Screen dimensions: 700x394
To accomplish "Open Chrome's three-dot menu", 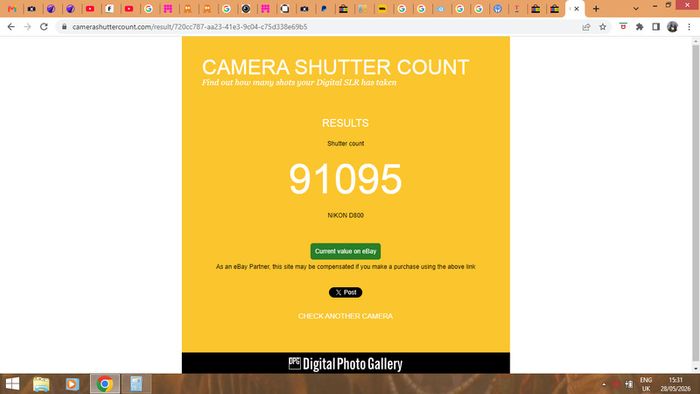I will coord(689,27).
